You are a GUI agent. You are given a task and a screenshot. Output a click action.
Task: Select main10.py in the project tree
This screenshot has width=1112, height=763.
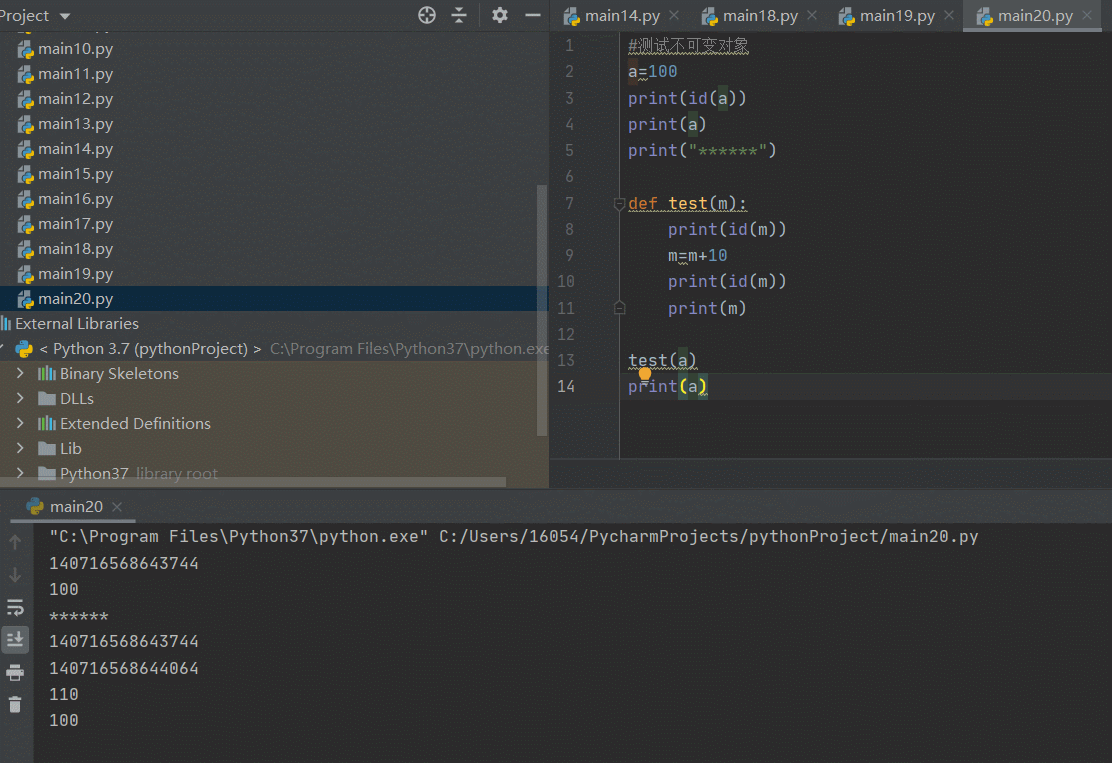[x=75, y=49]
